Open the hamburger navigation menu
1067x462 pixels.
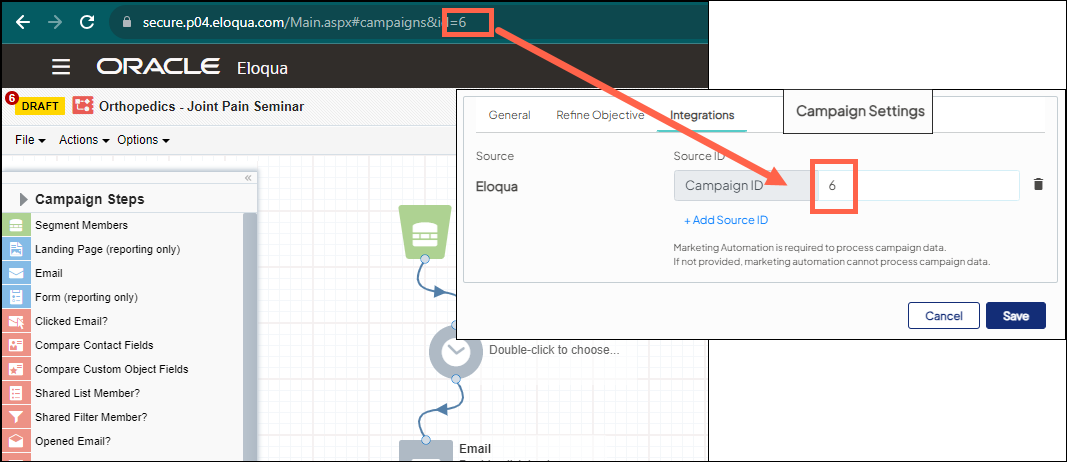pyautogui.click(x=61, y=67)
